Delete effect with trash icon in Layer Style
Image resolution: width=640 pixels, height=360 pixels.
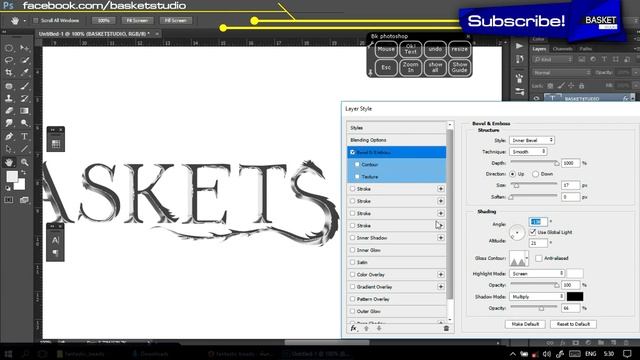pyautogui.click(x=446, y=329)
